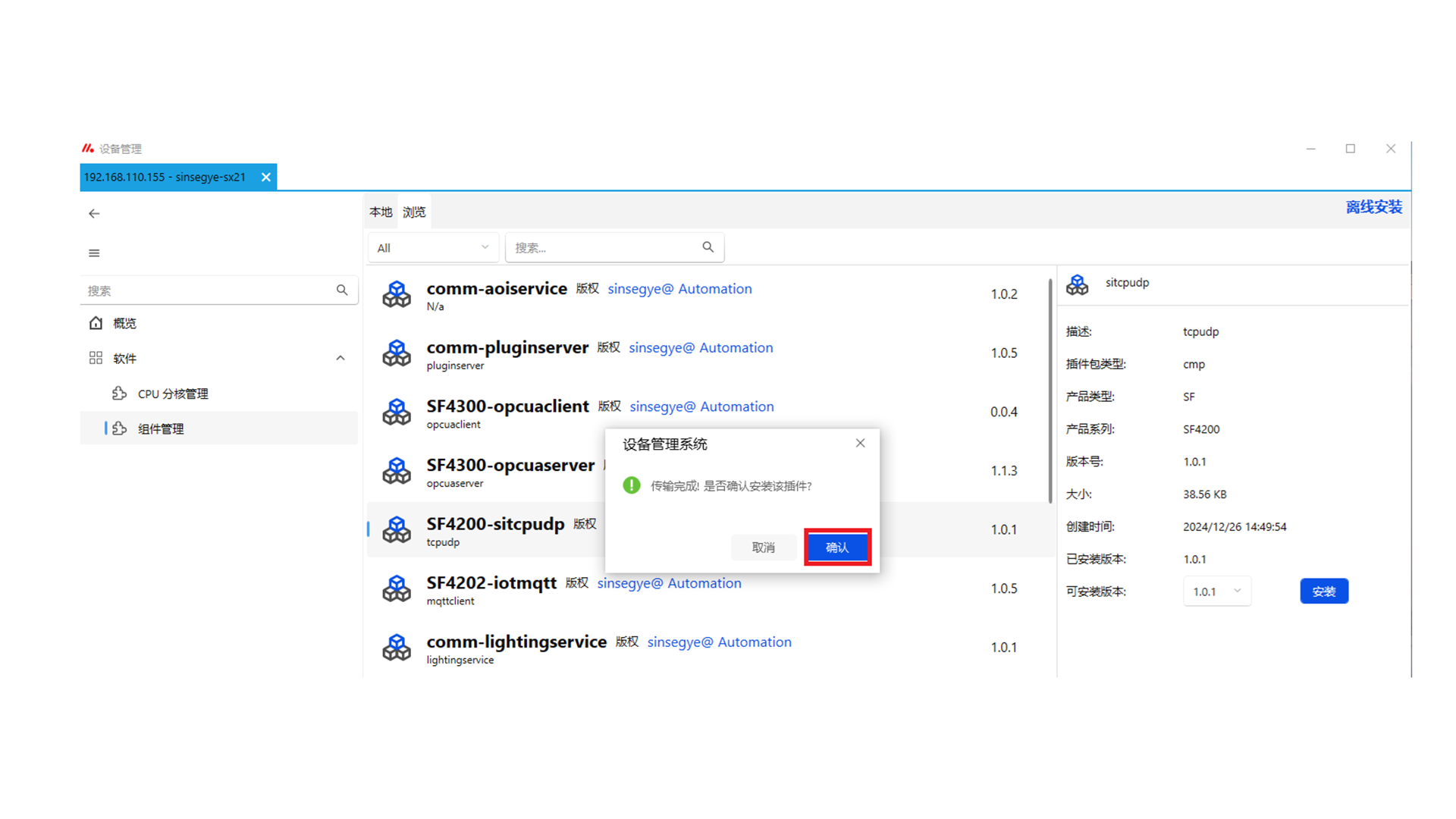This screenshot has width=1456, height=819.
Task: Open the 离线安装 link
Action: click(x=1373, y=207)
